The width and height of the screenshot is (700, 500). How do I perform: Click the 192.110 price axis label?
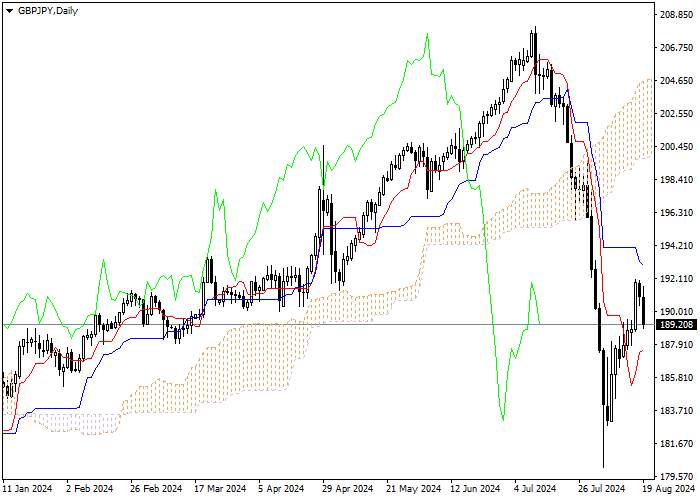tap(677, 279)
